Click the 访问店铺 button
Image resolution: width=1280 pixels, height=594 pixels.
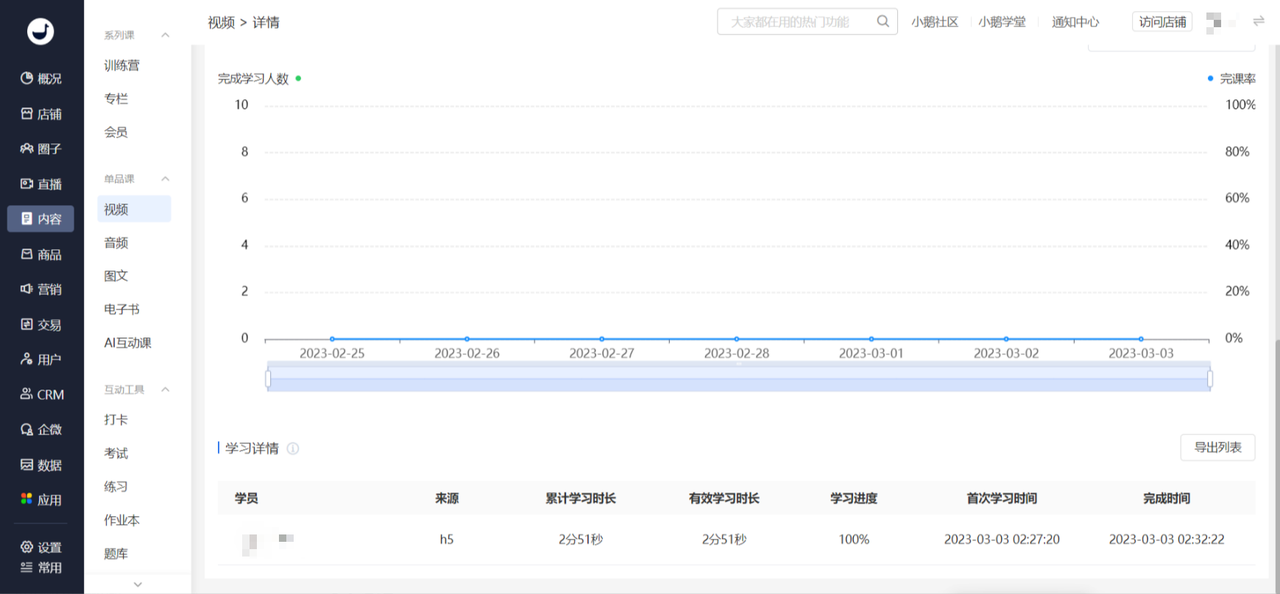tap(1162, 22)
